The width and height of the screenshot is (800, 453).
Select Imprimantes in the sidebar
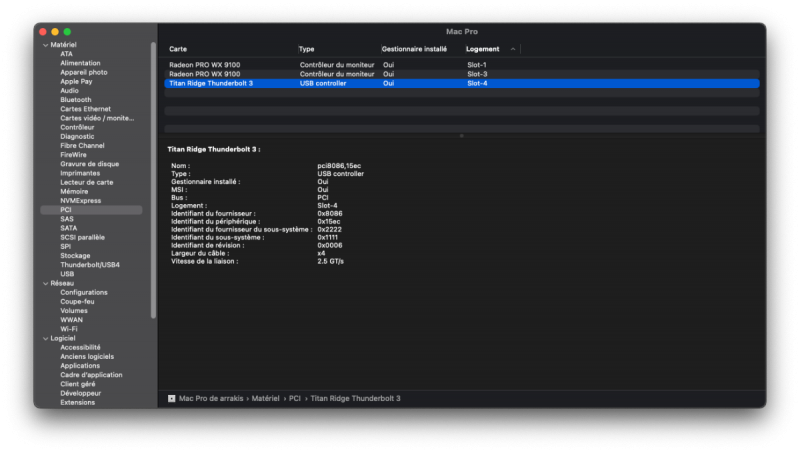coord(80,173)
